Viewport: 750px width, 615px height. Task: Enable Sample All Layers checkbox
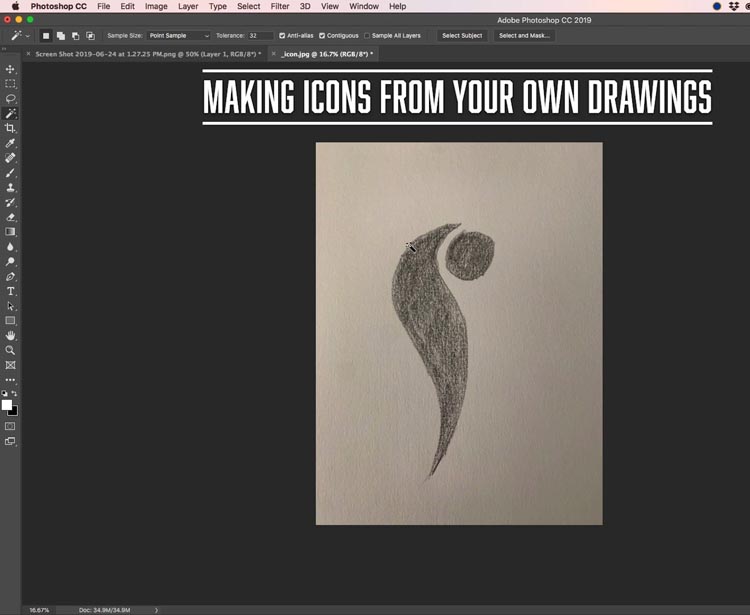(x=367, y=35)
